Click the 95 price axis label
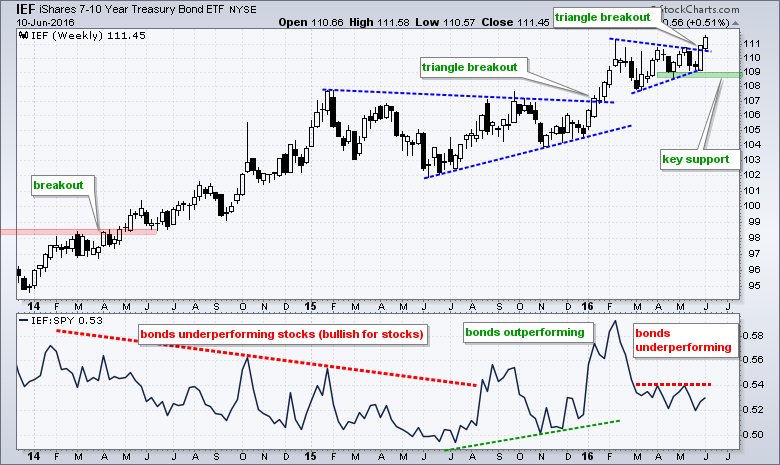 coord(754,286)
